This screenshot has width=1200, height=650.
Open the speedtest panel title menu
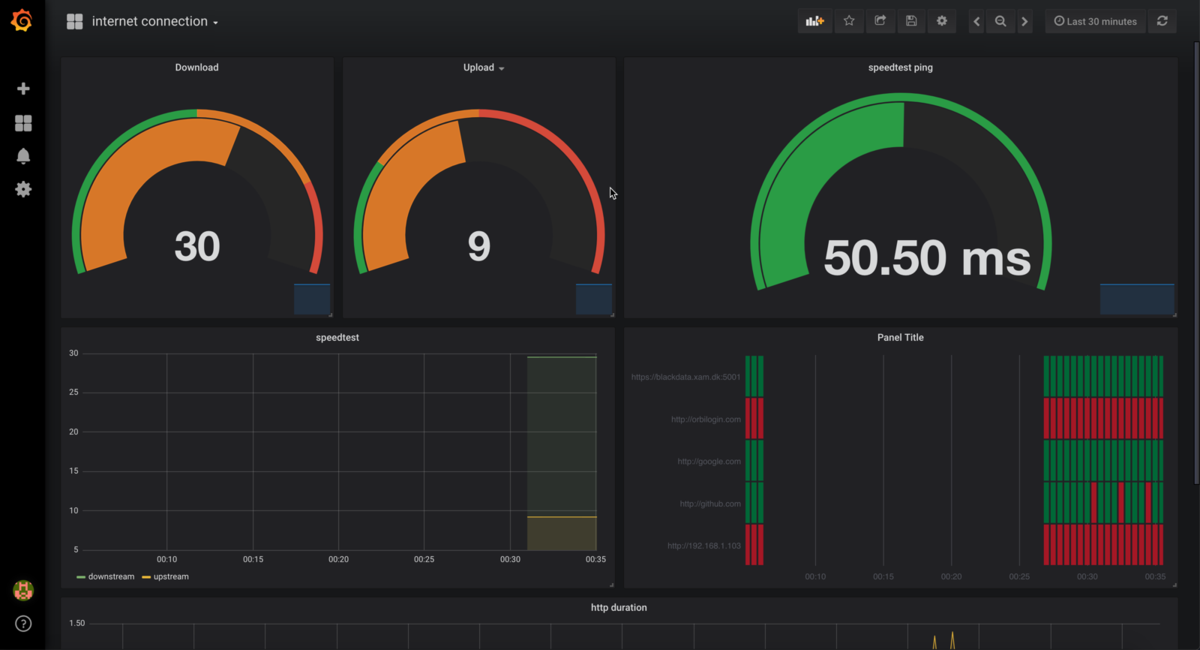click(x=337, y=337)
